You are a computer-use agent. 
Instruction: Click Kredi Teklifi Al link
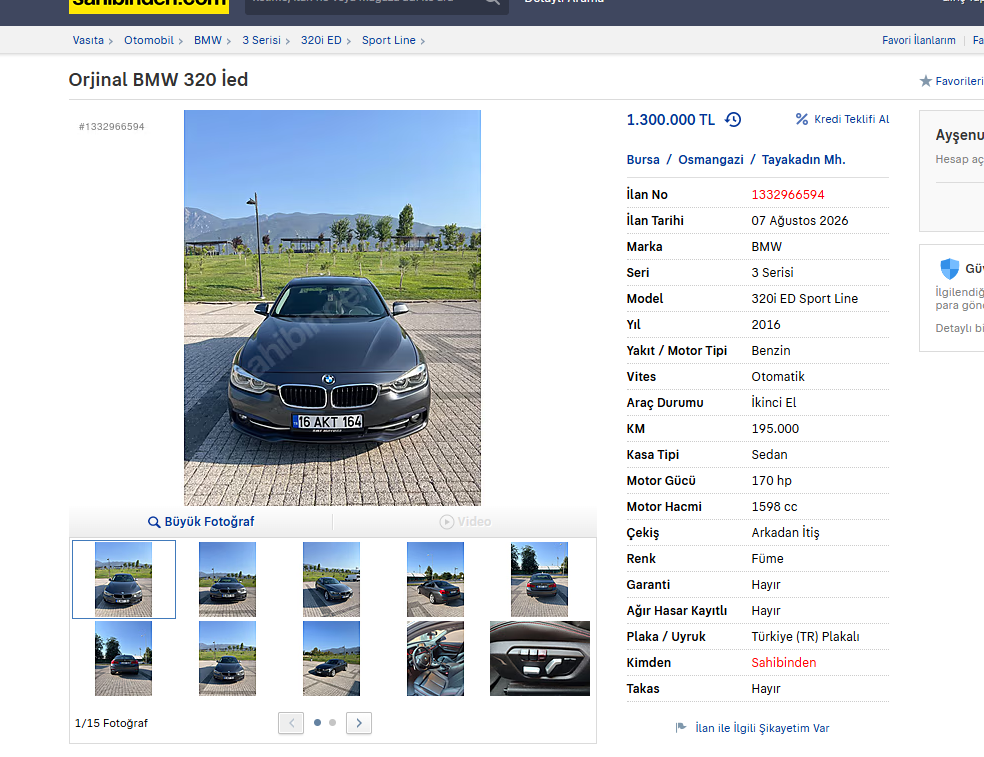tap(852, 119)
